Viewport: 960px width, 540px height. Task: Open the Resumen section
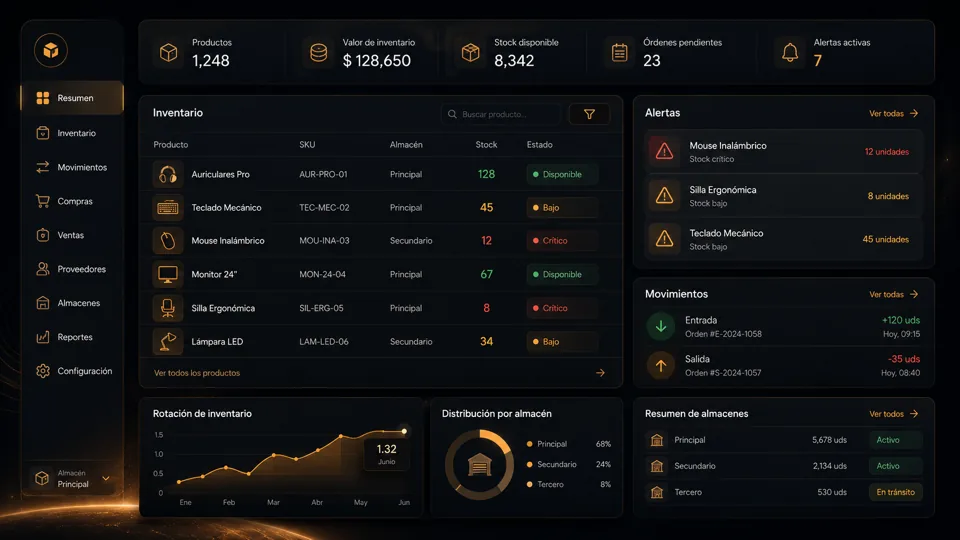(72, 98)
